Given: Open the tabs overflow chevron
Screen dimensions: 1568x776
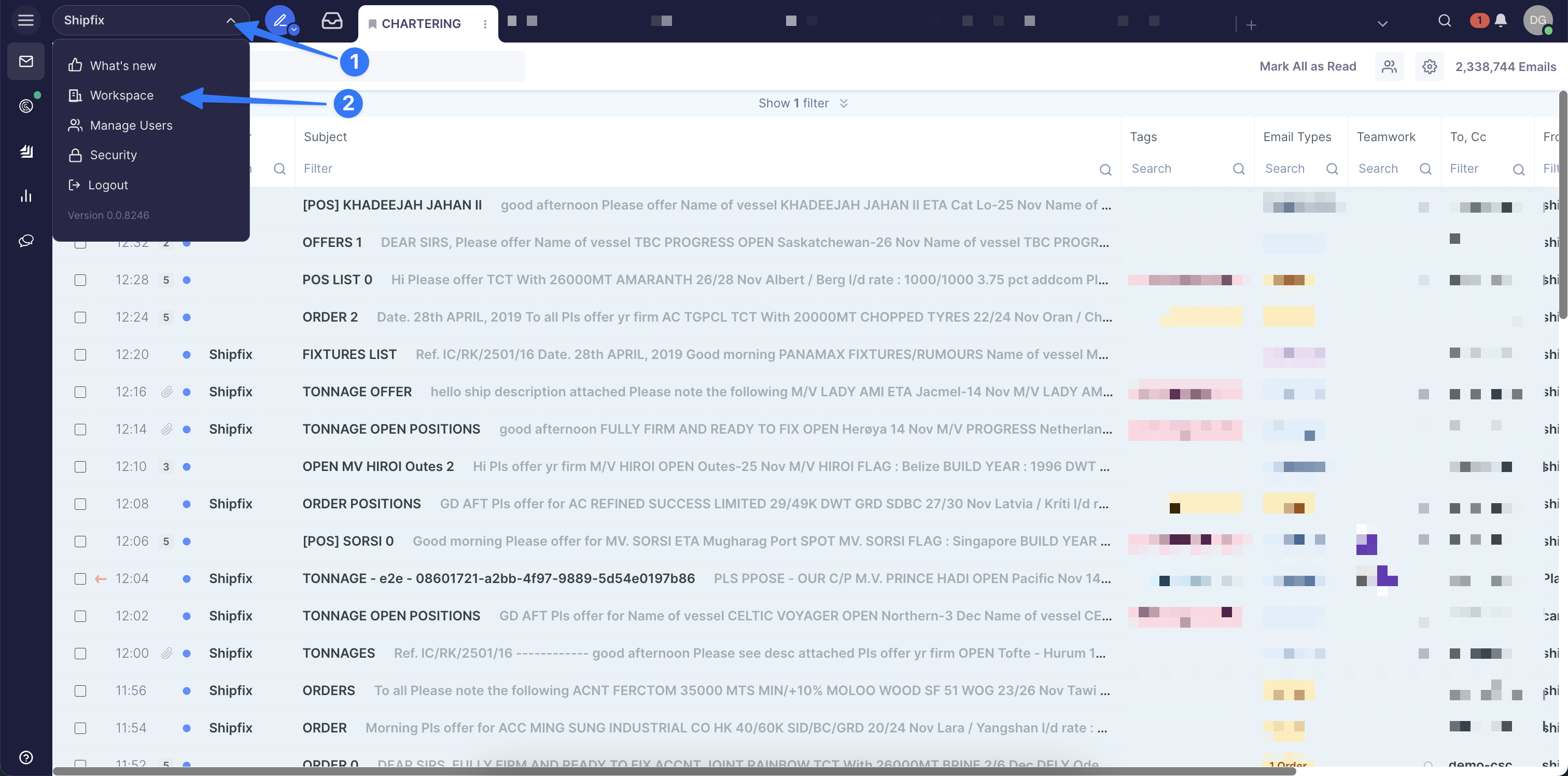Looking at the screenshot, I should pyautogui.click(x=1382, y=24).
